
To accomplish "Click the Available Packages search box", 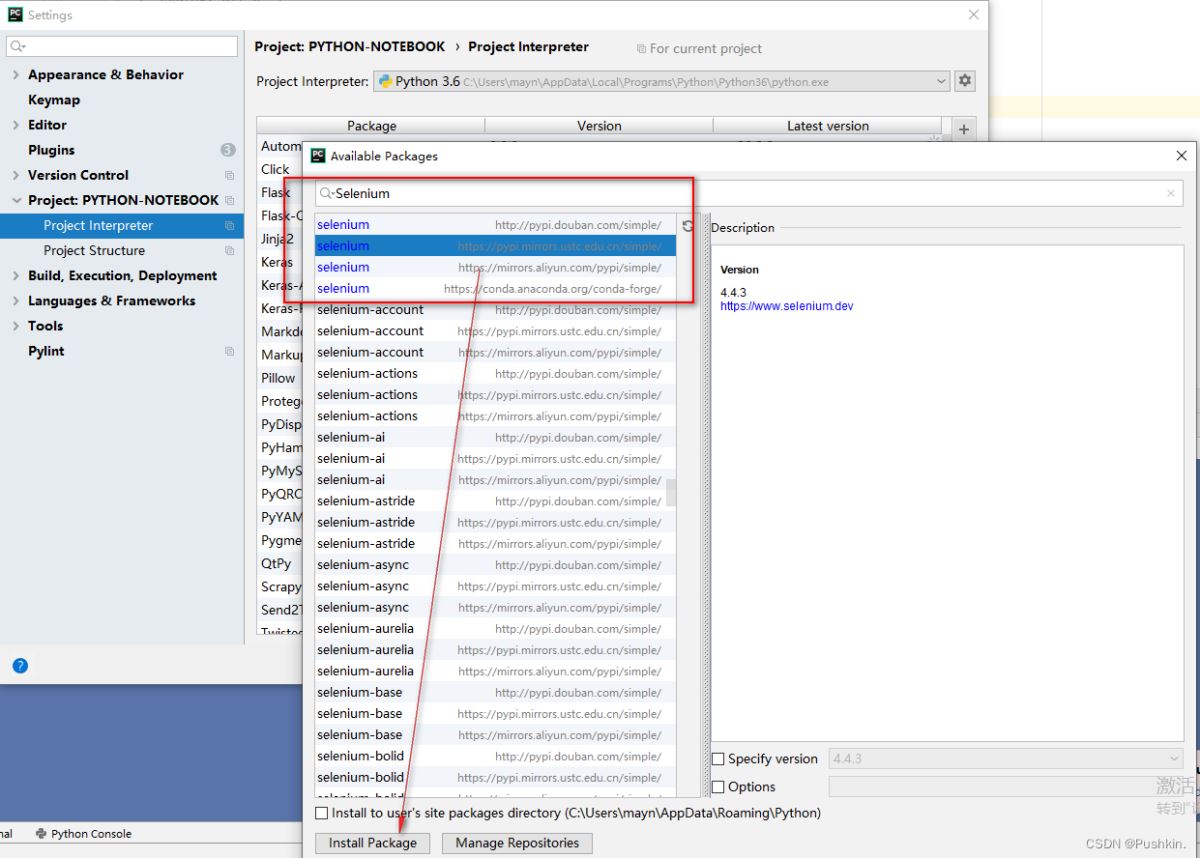I will pyautogui.click(x=749, y=194).
